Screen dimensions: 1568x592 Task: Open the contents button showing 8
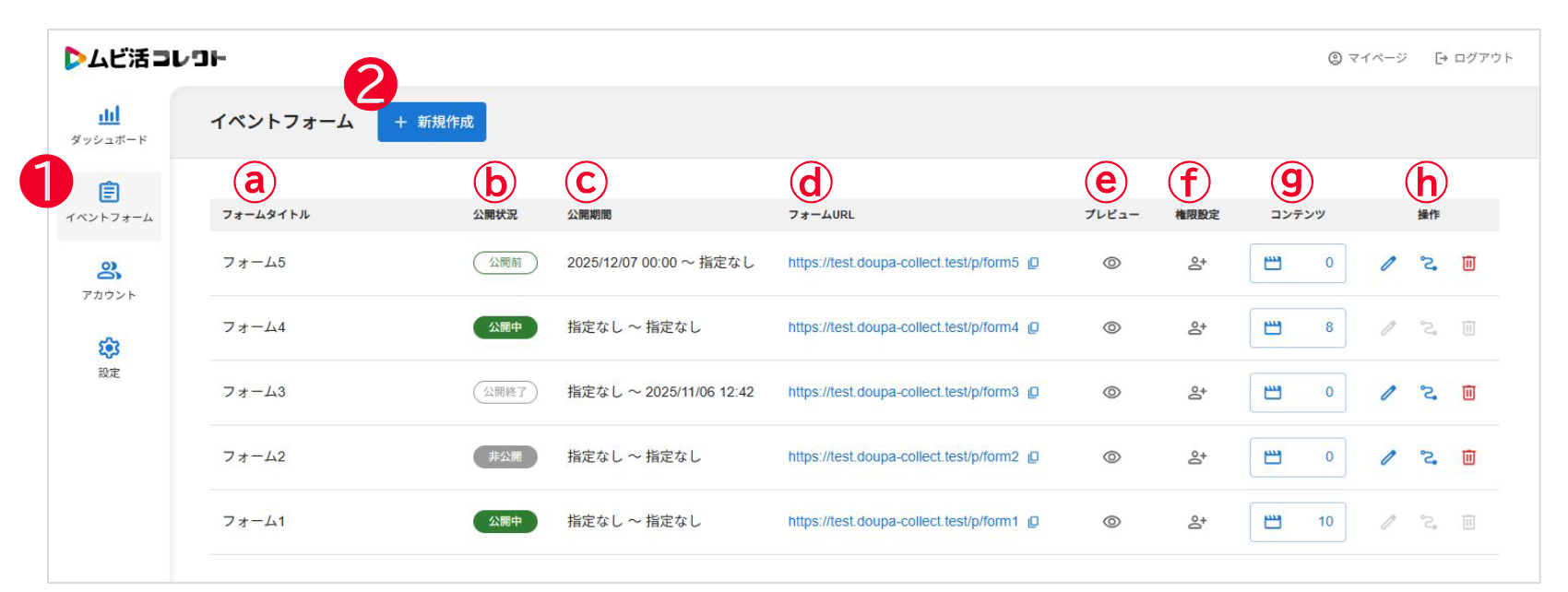(1298, 327)
